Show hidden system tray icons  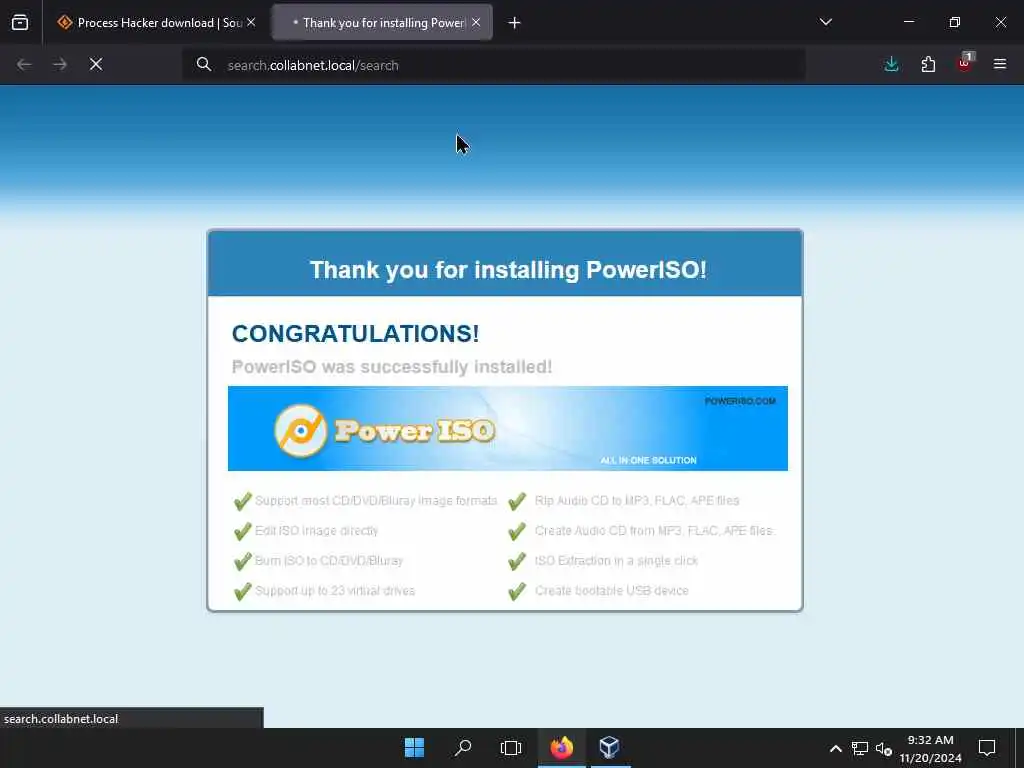click(x=835, y=748)
